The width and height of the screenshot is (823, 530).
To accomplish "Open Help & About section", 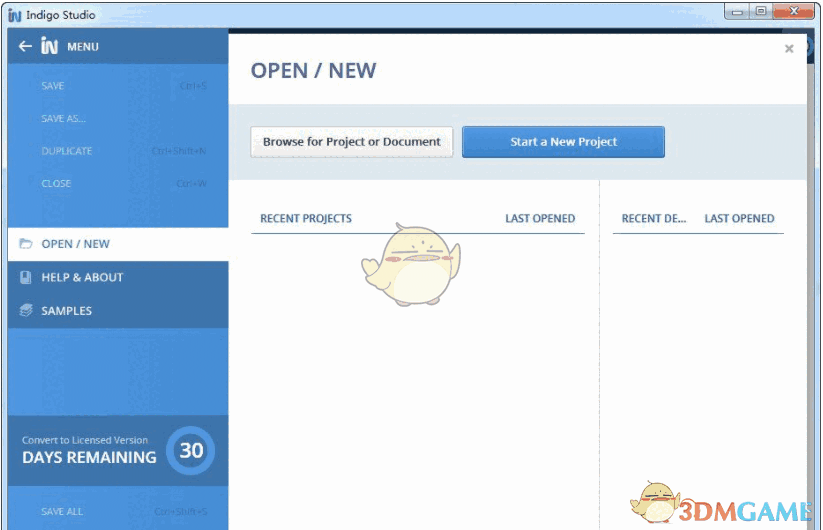I will tap(118, 278).
